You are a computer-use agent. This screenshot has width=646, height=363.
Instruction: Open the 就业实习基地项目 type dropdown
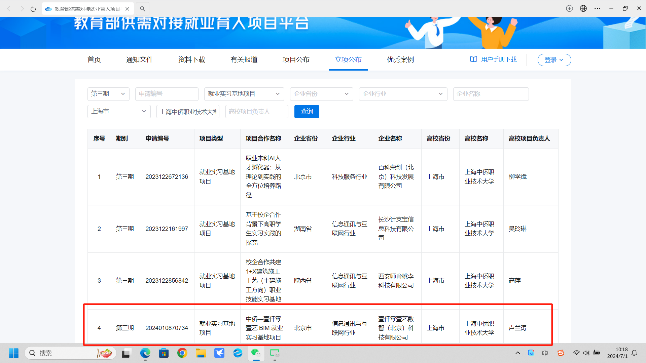[244, 94]
